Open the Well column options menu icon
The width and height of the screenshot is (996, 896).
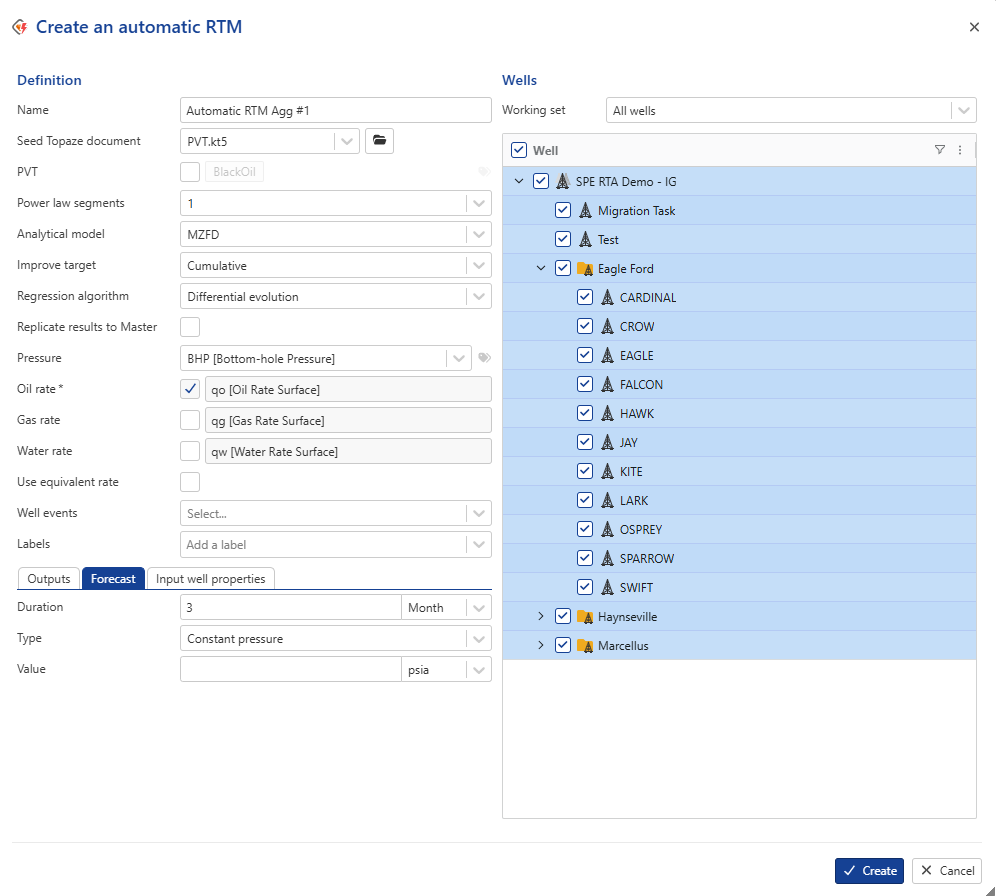960,150
